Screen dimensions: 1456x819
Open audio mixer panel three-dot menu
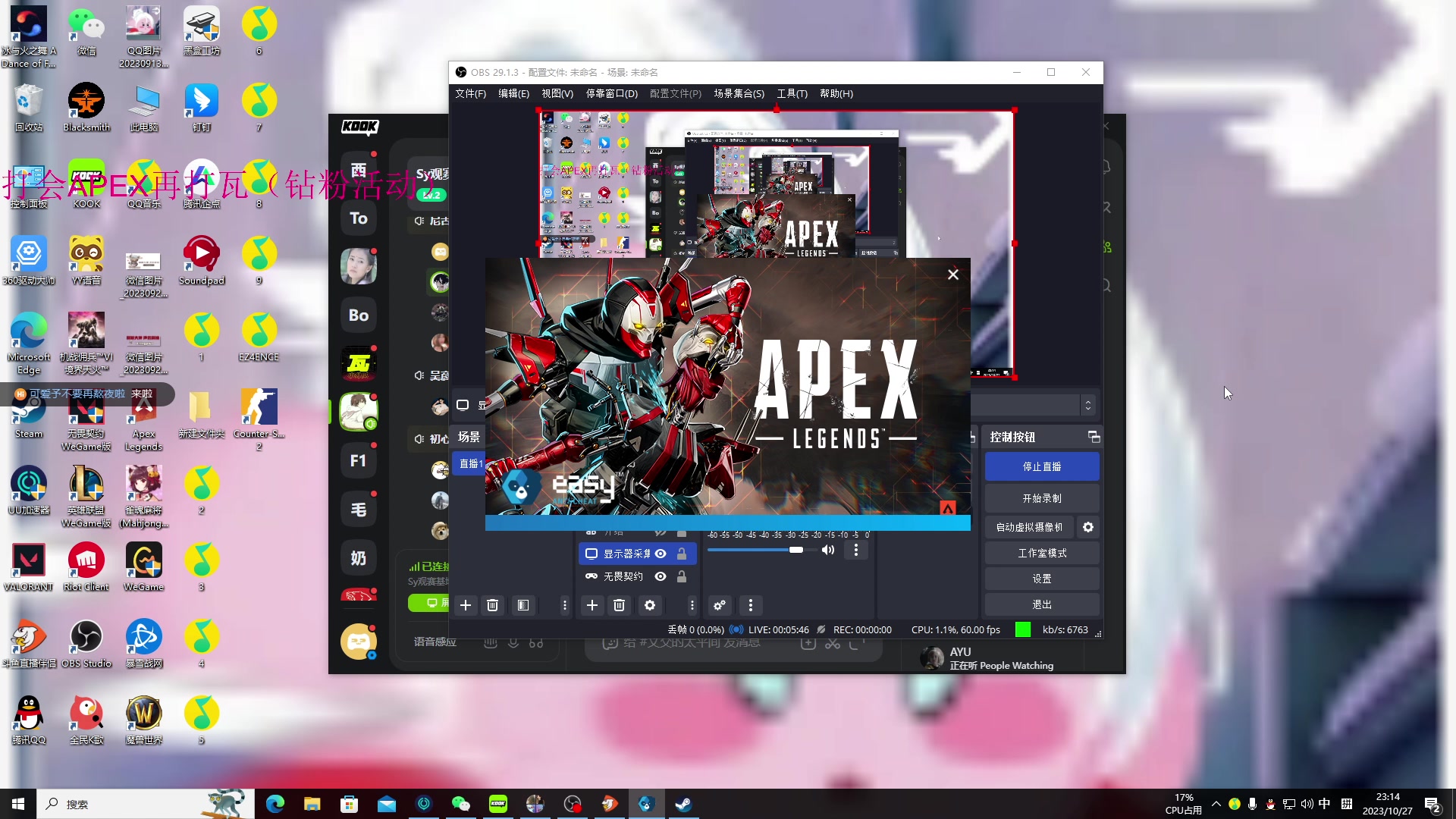(751, 605)
